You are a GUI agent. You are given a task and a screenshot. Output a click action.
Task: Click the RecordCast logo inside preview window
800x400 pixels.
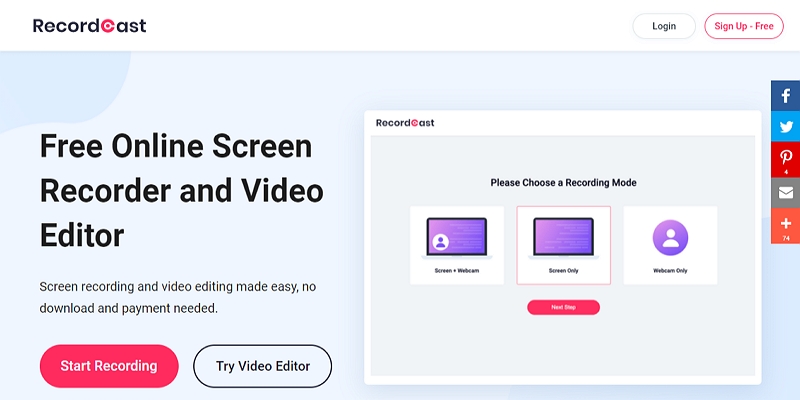(405, 123)
